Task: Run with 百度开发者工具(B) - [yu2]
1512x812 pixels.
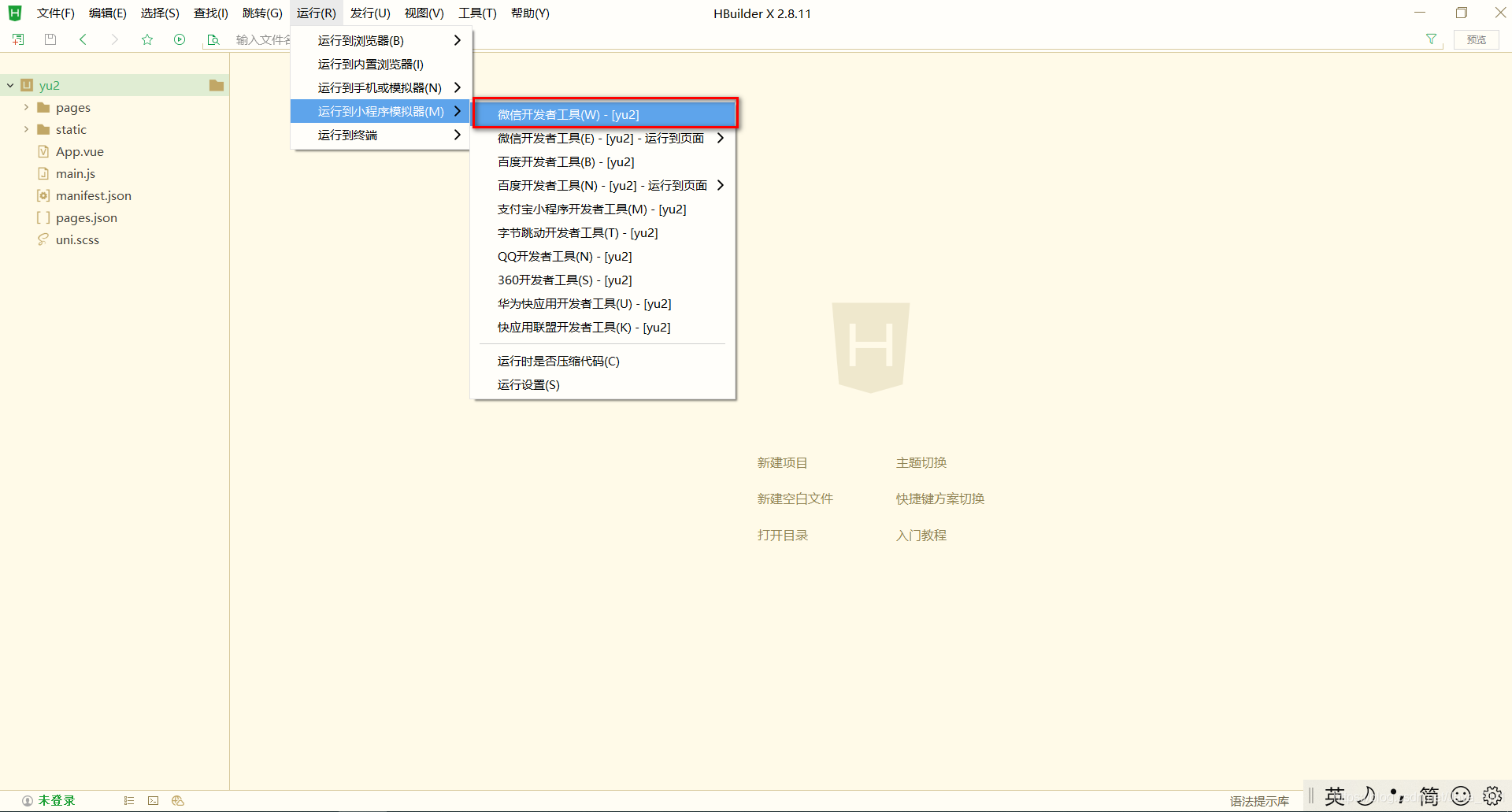Action: [605, 161]
